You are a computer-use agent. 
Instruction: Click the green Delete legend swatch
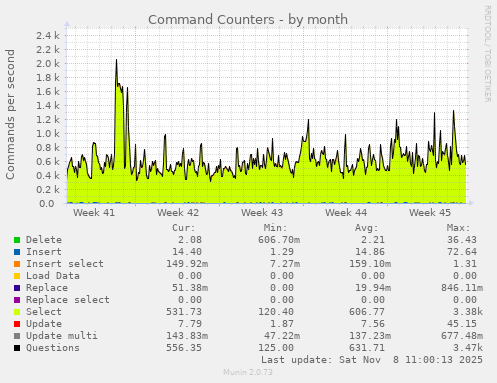[17, 240]
